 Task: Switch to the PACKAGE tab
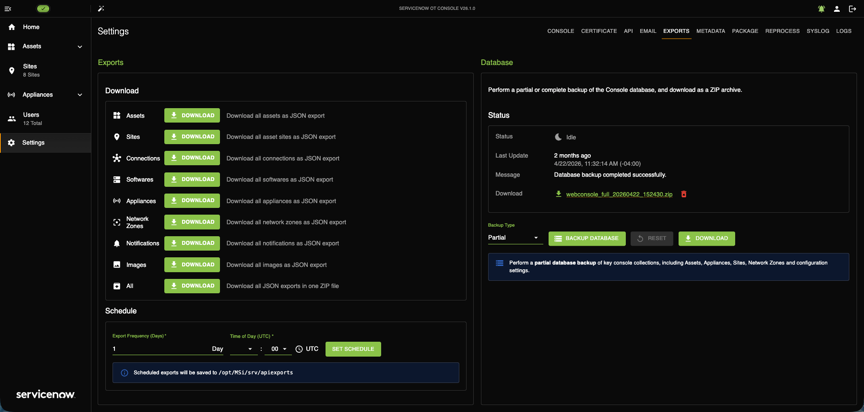tap(745, 31)
